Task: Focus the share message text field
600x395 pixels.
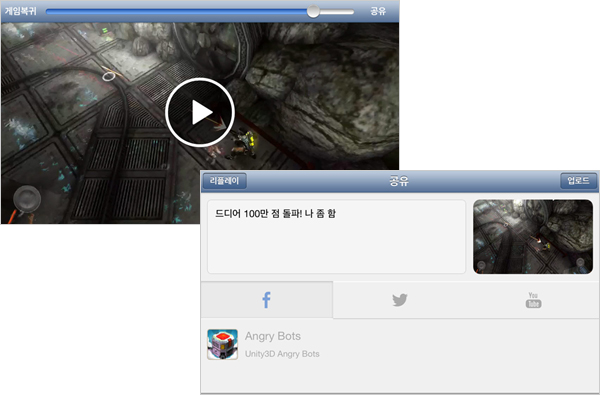Action: (x=336, y=237)
